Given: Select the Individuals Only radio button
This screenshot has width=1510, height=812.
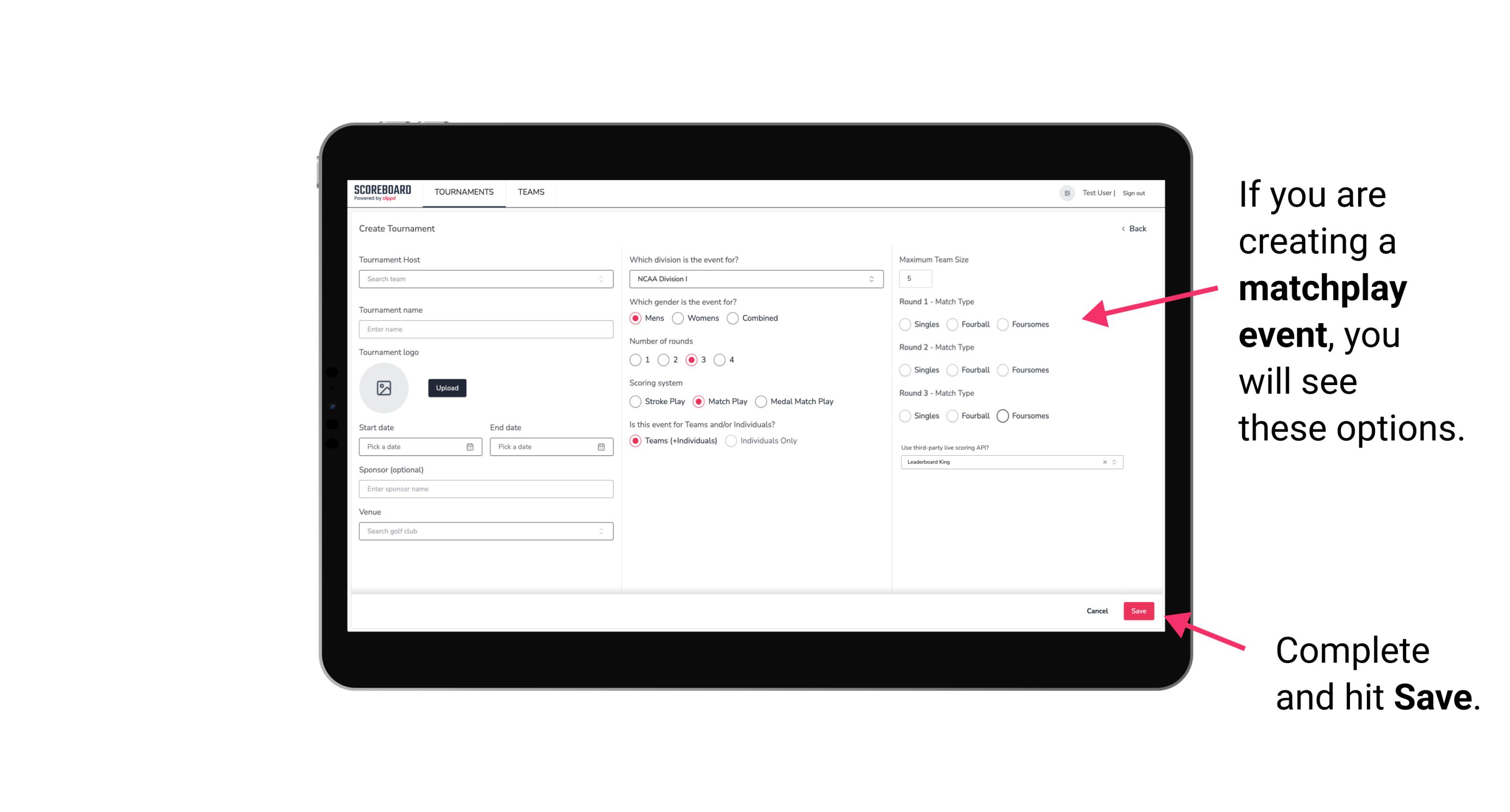Looking at the screenshot, I should pyautogui.click(x=733, y=441).
